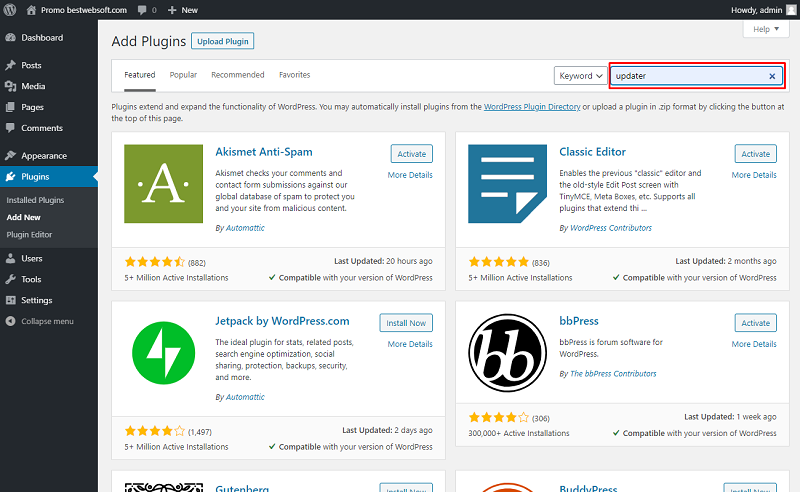Viewport: 800px width, 492px height.
Task: Activate the Akismet Anti-Spam plugin
Action: pos(411,154)
